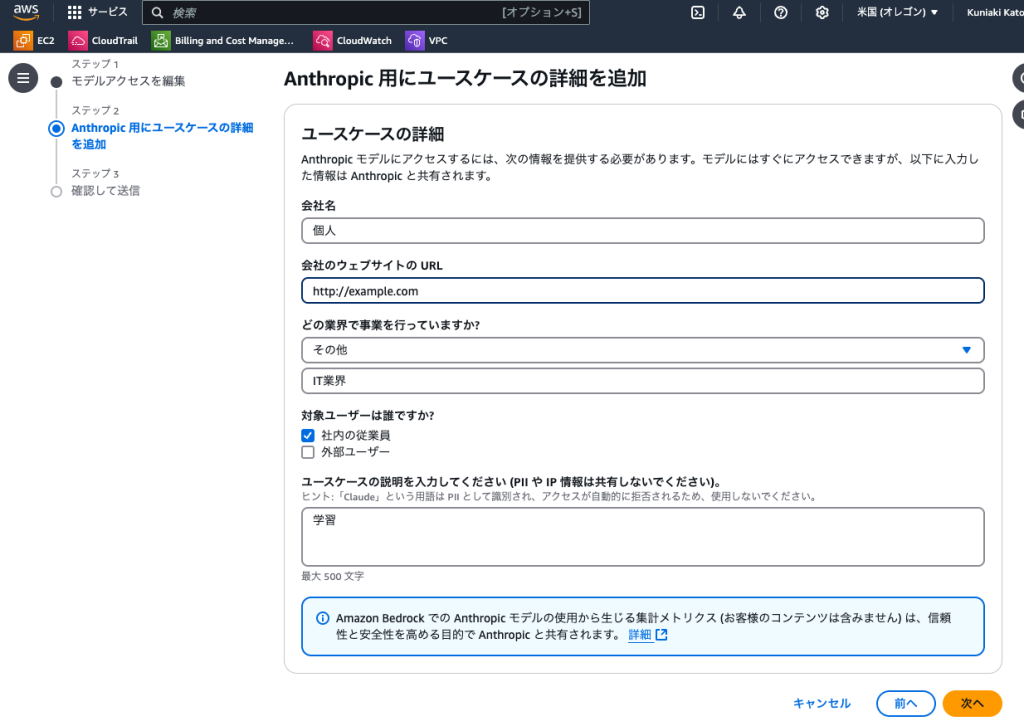Open Billing and Cost Management shortcut
1024x726 pixels.
(x=223, y=40)
